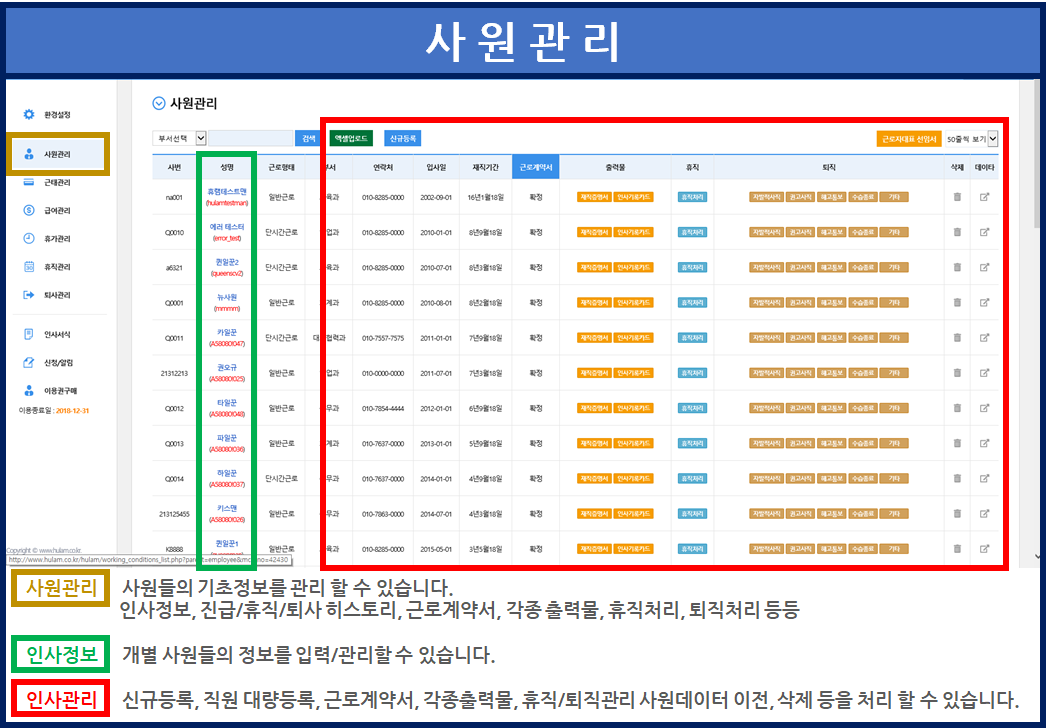The height and width of the screenshot is (728, 1046).
Task: Open employee name link 휴램테스트맨
Action: pos(227,191)
